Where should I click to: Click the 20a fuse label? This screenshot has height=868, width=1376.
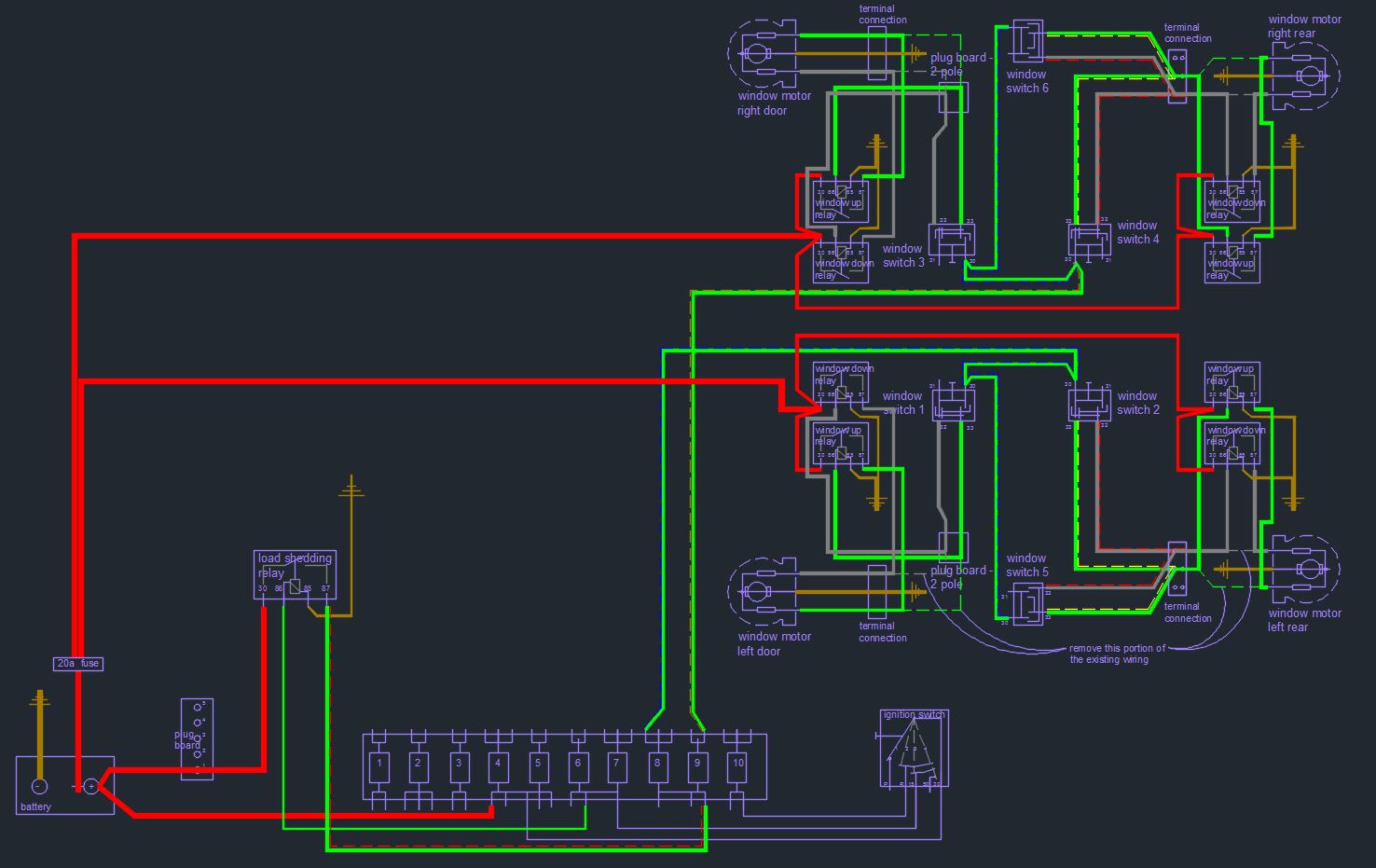coord(77,664)
